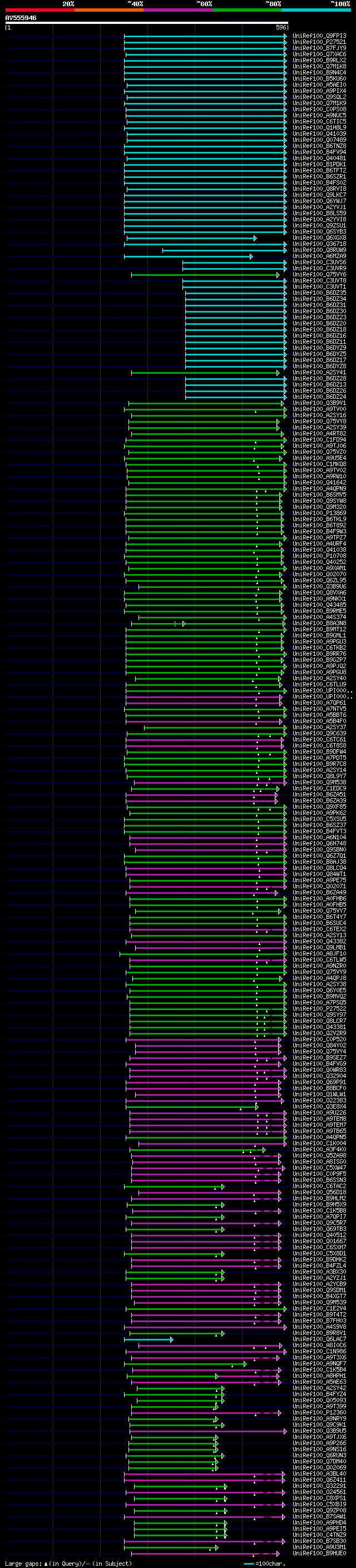Click label UniRef100_Q1H8L9
Image resolution: width=356 pixels, height=1568 pixels.
pyautogui.click(x=319, y=127)
